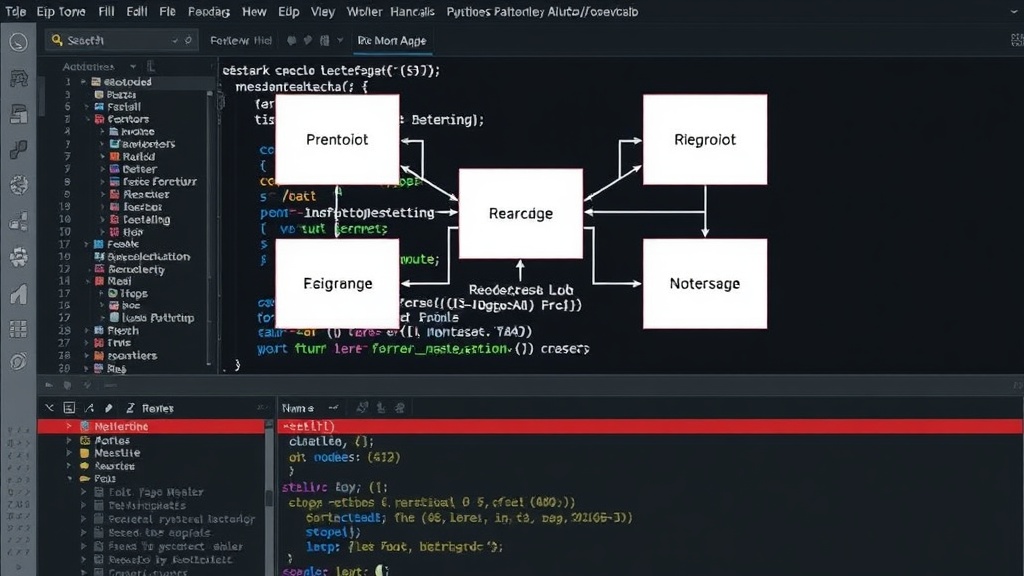Expand the Feiall tree node

(87, 106)
